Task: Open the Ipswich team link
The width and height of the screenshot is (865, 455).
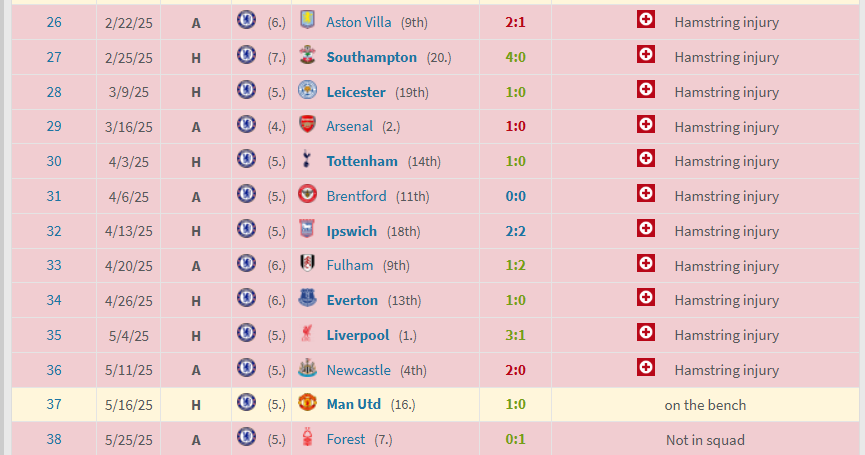Action: pos(351,231)
